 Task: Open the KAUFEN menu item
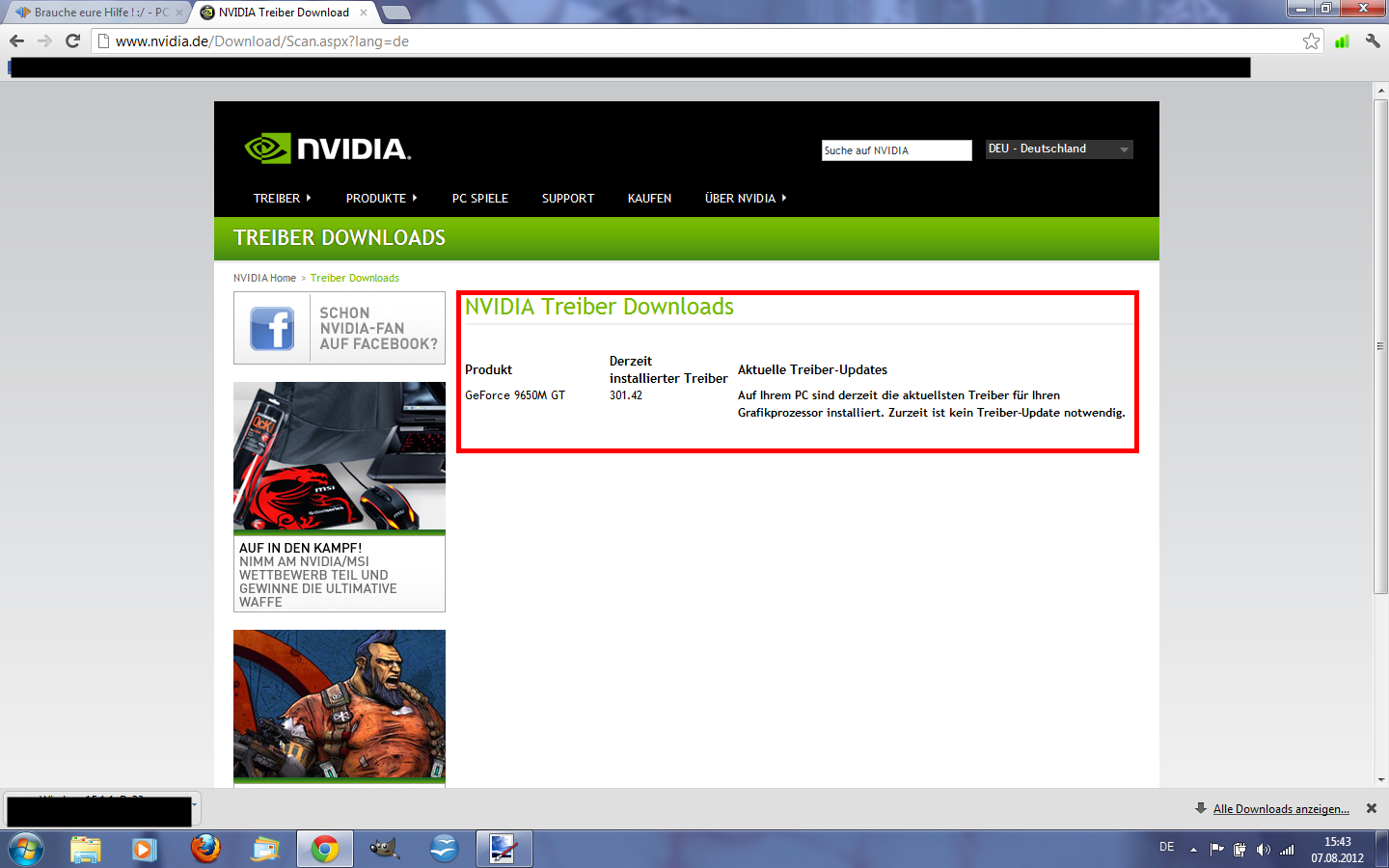(x=649, y=198)
